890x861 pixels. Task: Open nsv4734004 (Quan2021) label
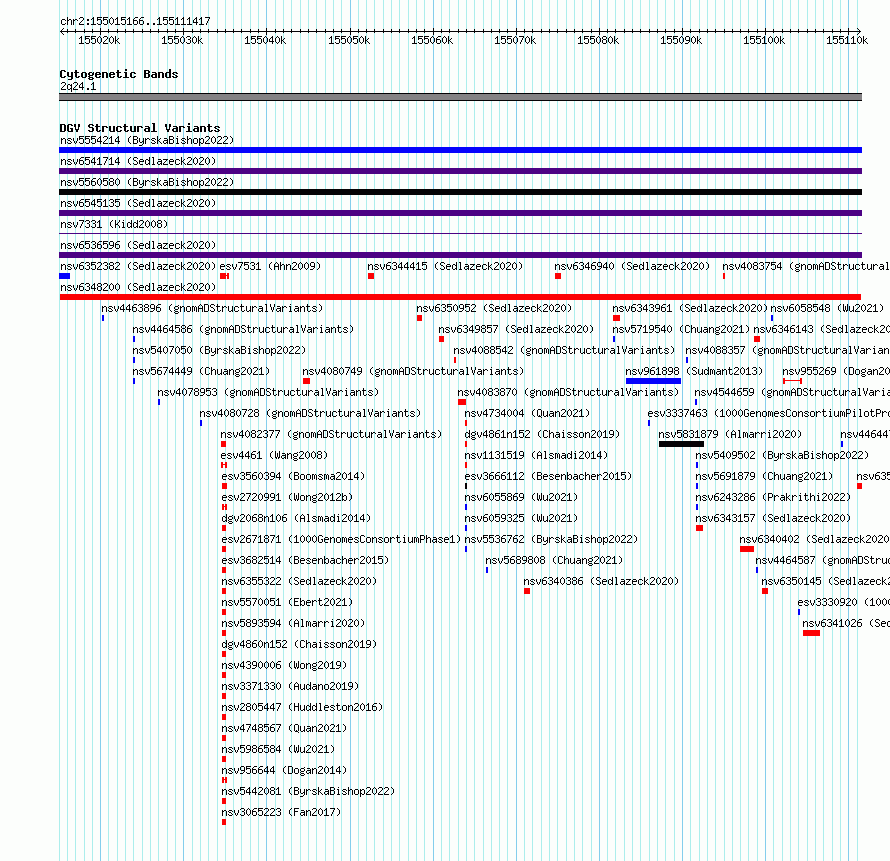click(x=527, y=413)
